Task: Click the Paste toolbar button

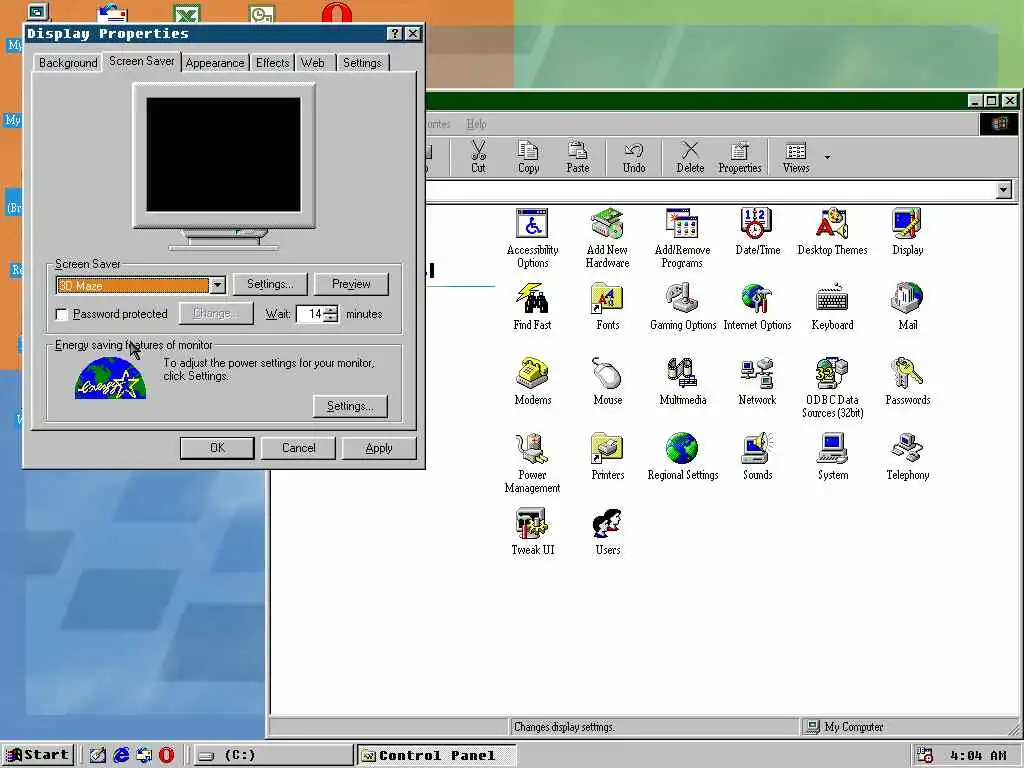Action: click(577, 157)
